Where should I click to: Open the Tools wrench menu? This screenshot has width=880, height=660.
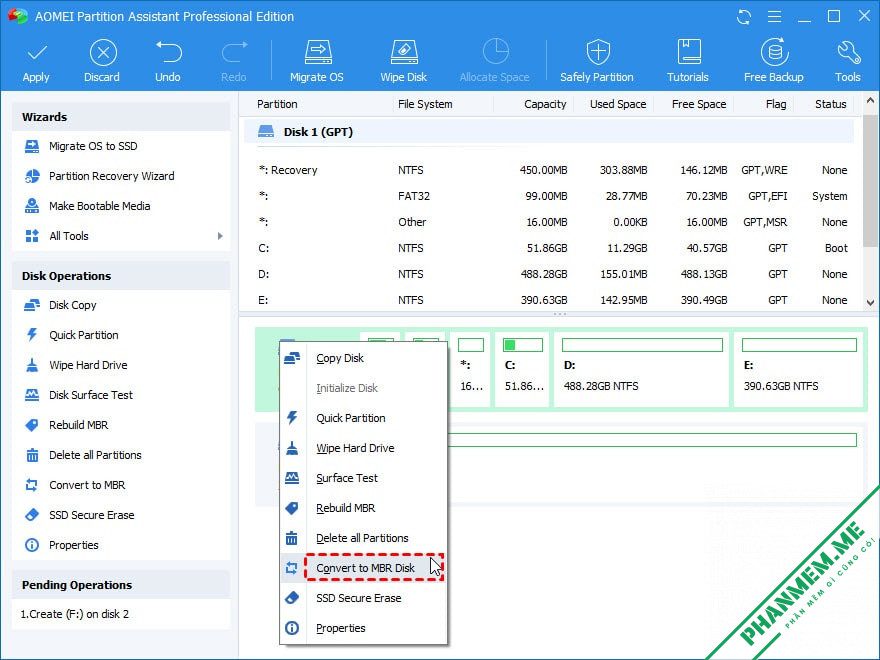click(847, 61)
